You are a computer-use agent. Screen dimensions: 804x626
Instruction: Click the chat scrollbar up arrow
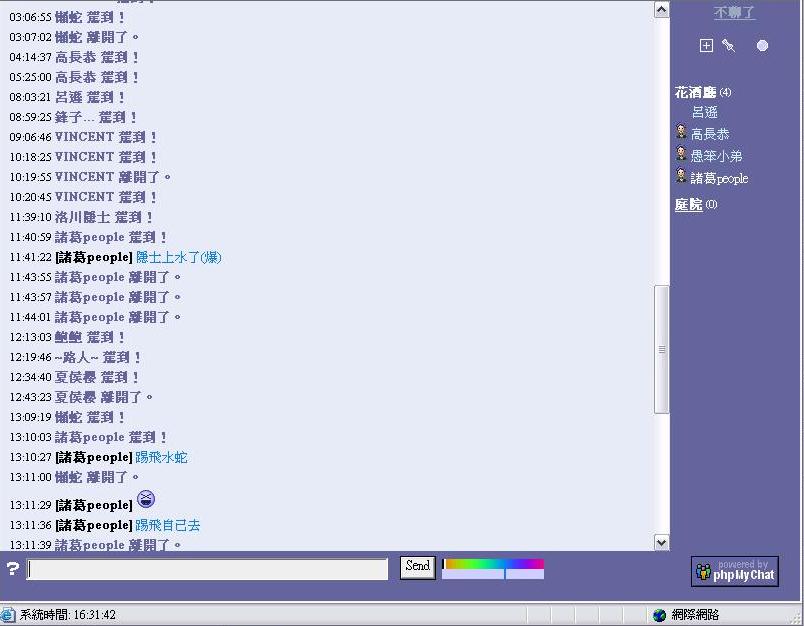(661, 9)
